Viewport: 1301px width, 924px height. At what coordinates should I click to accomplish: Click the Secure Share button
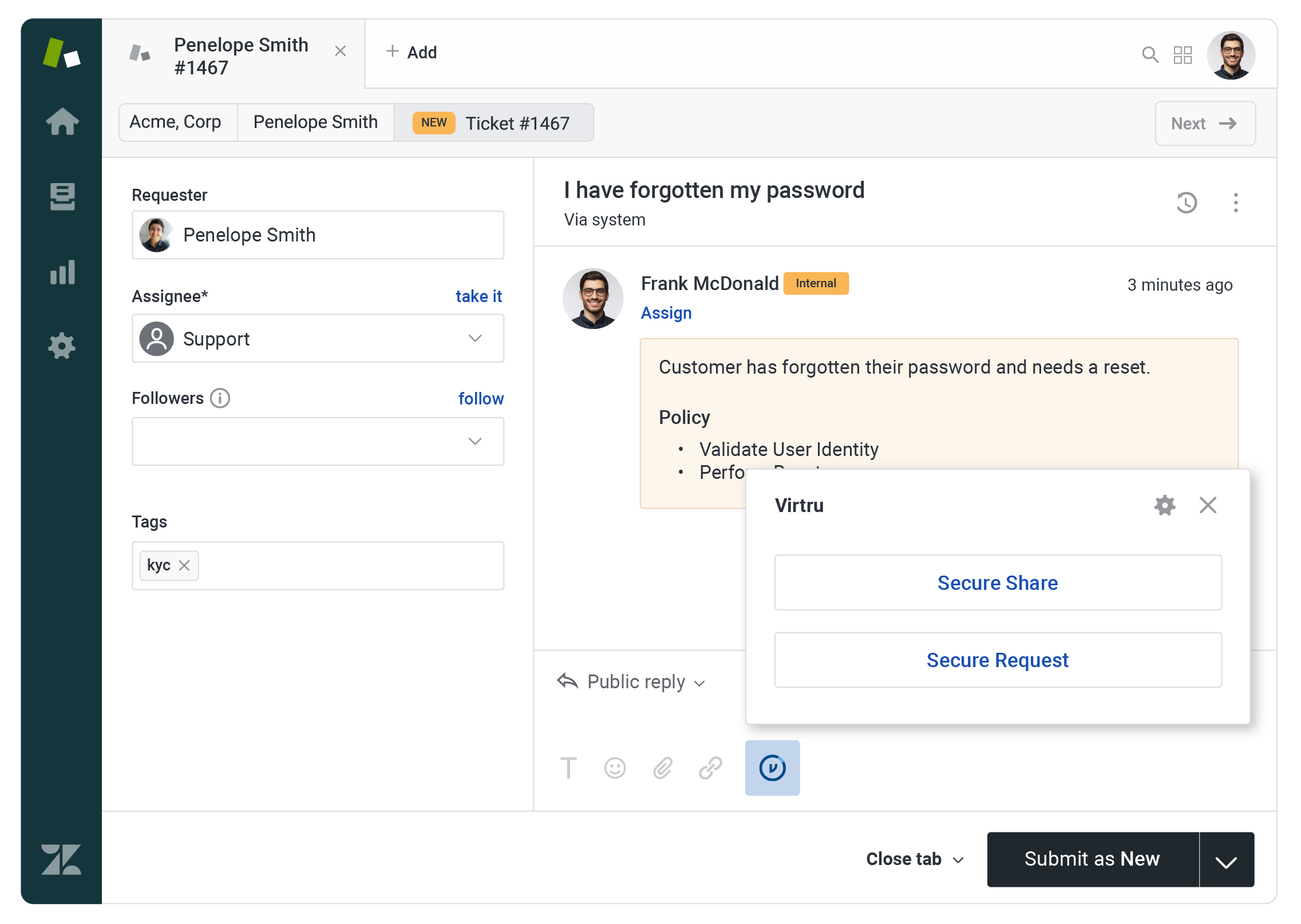point(997,582)
